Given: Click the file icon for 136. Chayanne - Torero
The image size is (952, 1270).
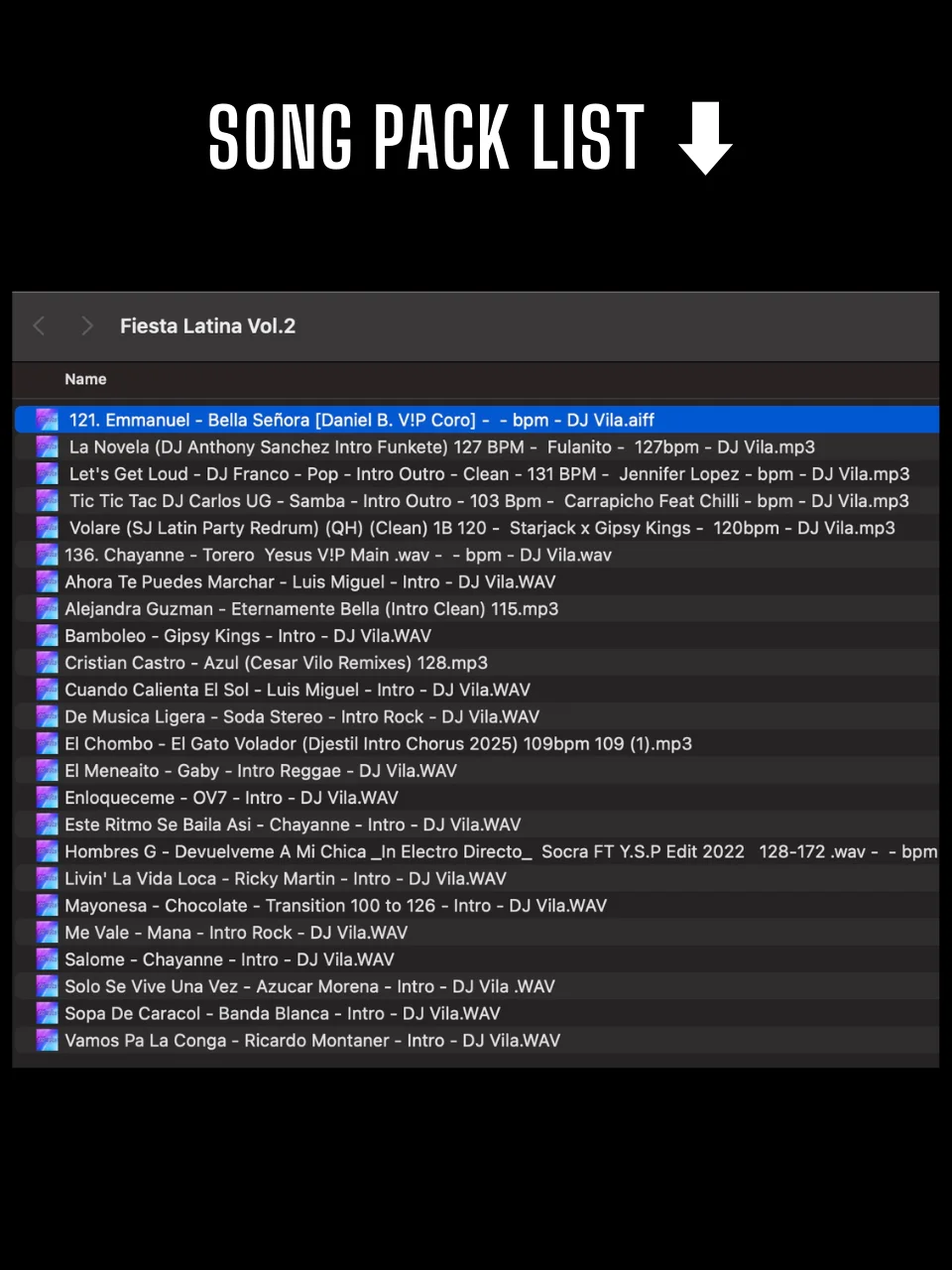Looking at the screenshot, I should (x=47, y=555).
